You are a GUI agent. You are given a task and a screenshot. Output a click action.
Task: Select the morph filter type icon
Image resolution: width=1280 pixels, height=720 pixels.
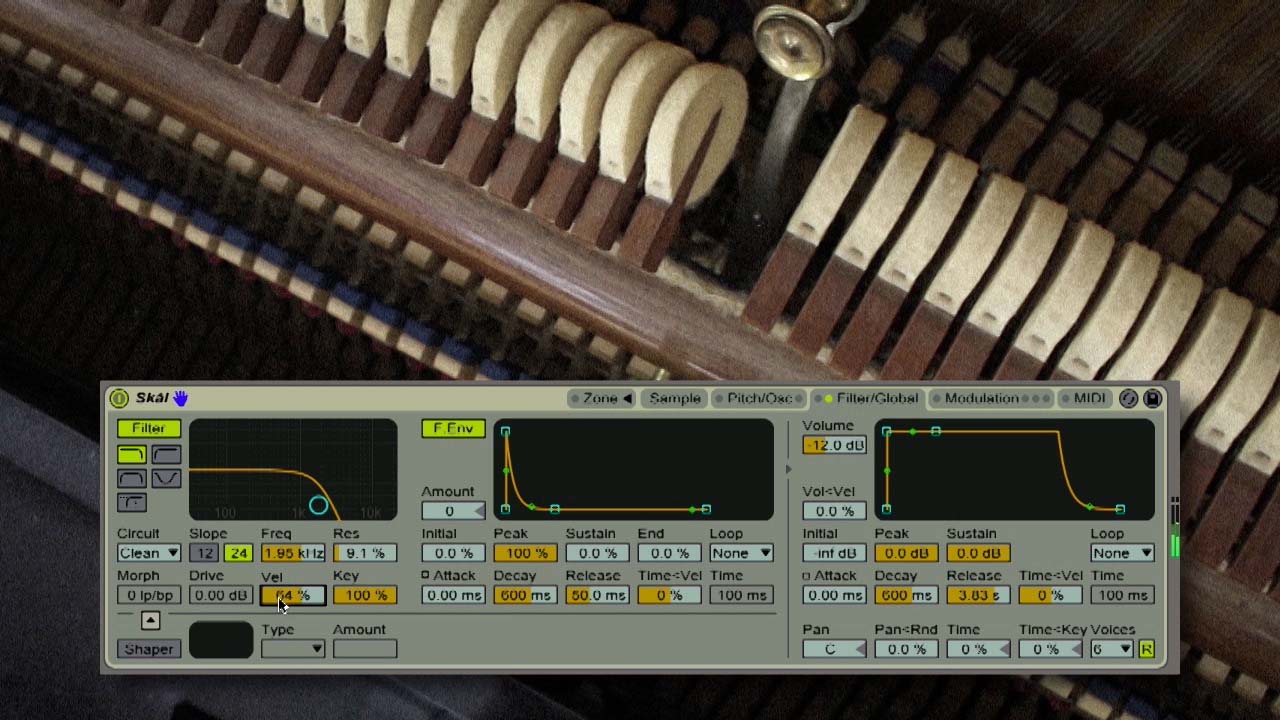[x=131, y=502]
